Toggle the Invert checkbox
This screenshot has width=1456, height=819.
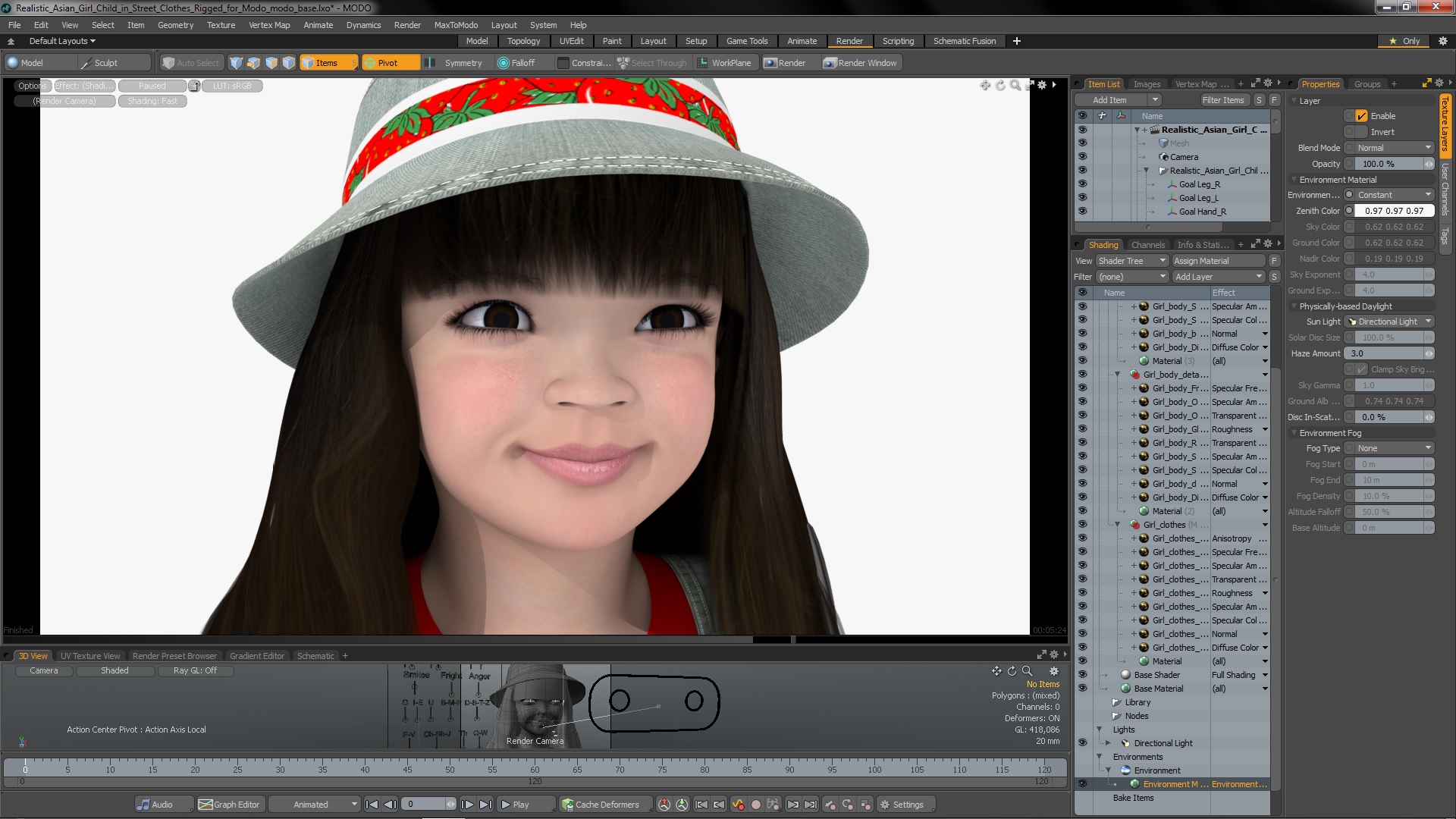pyautogui.click(x=1362, y=132)
